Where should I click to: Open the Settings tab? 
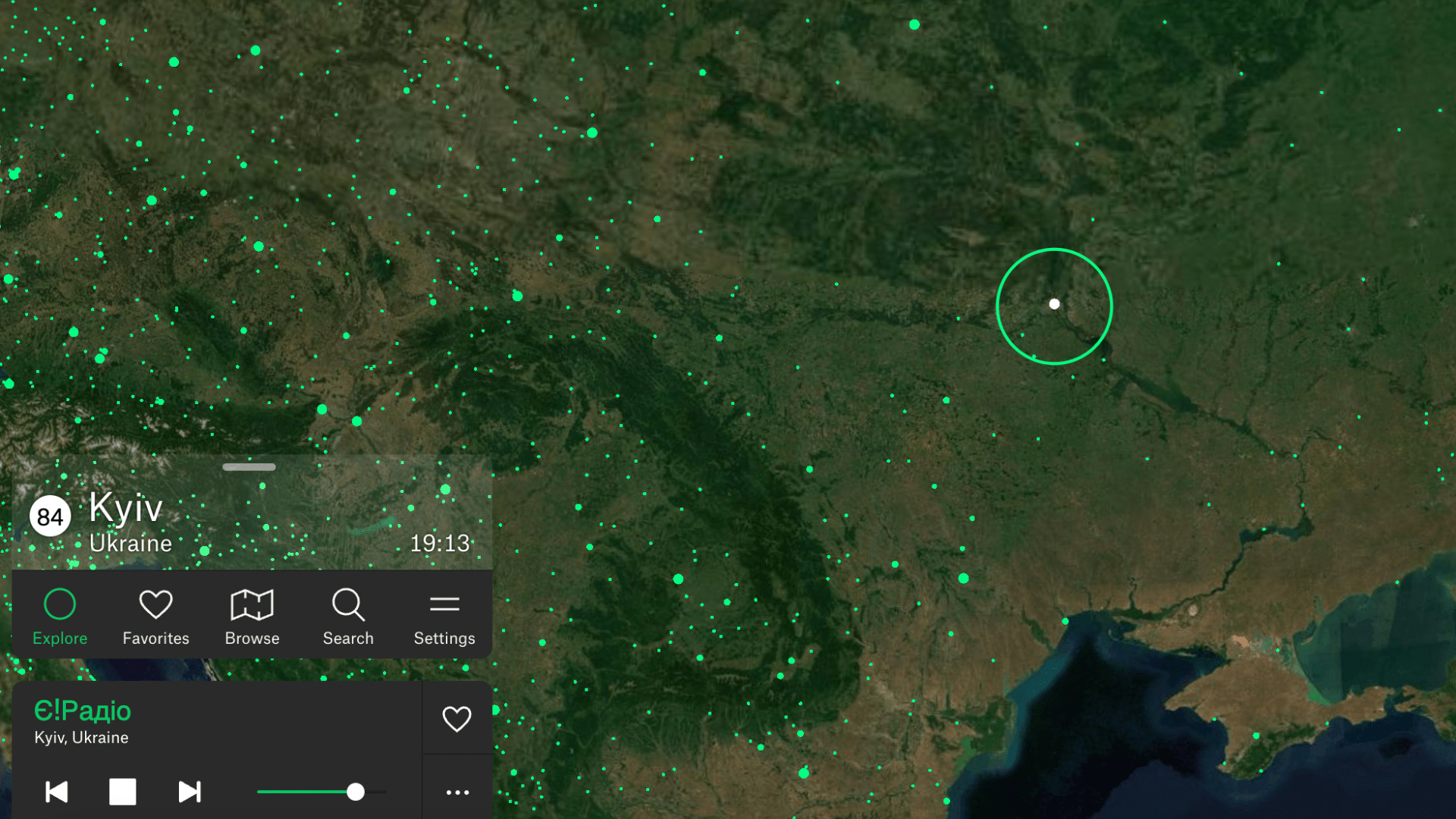(x=444, y=617)
